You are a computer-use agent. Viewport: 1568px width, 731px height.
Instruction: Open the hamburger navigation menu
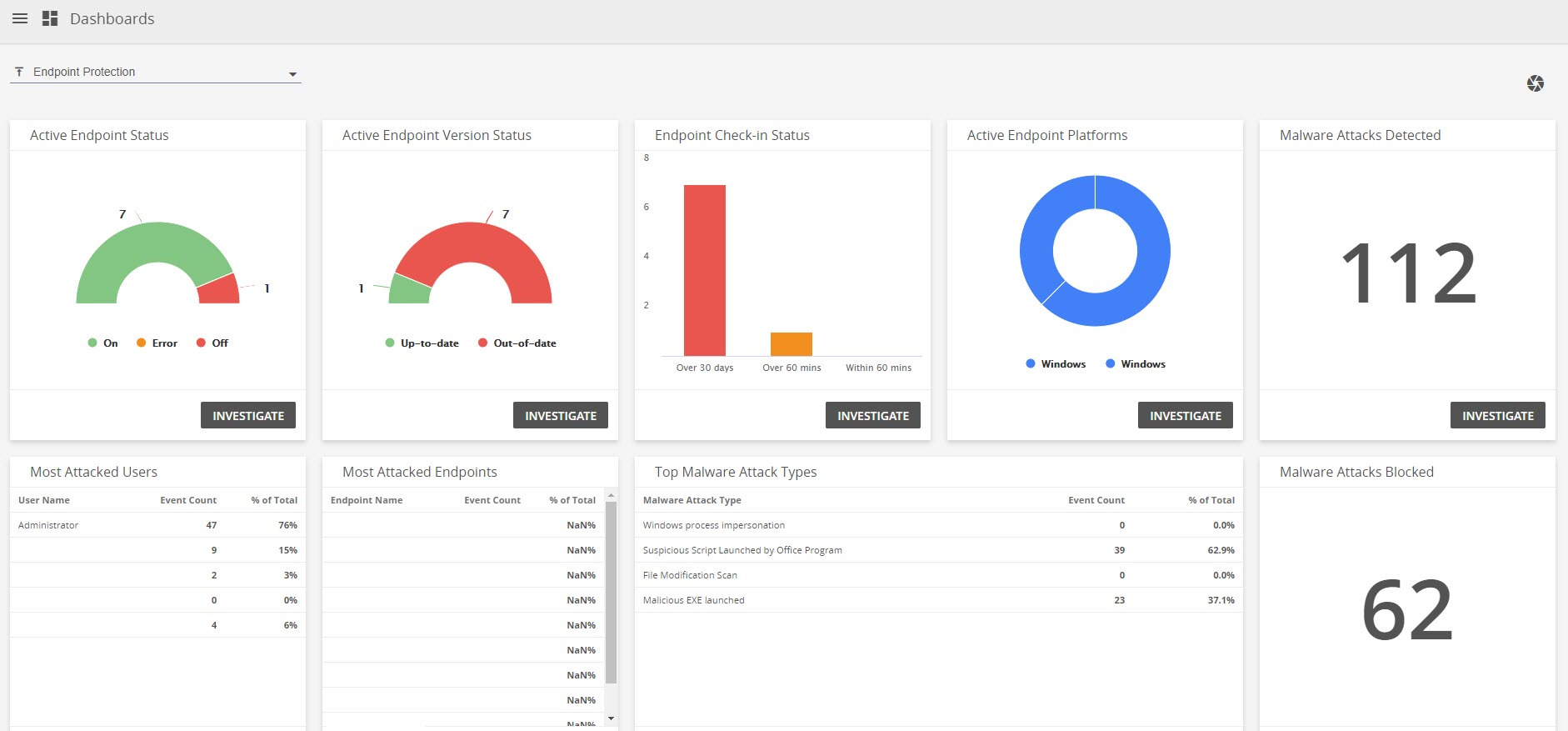pos(20,18)
